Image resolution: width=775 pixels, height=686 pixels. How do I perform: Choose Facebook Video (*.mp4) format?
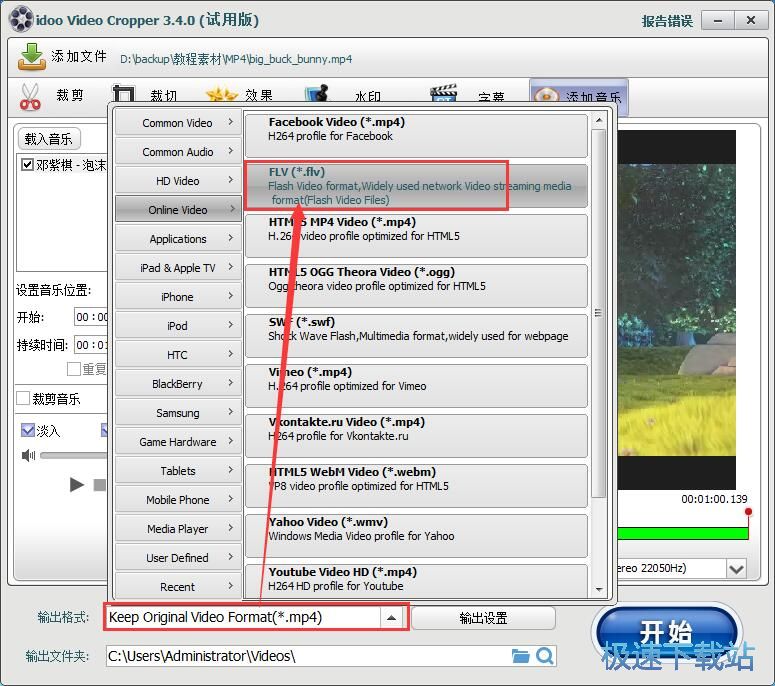pyautogui.click(x=416, y=136)
